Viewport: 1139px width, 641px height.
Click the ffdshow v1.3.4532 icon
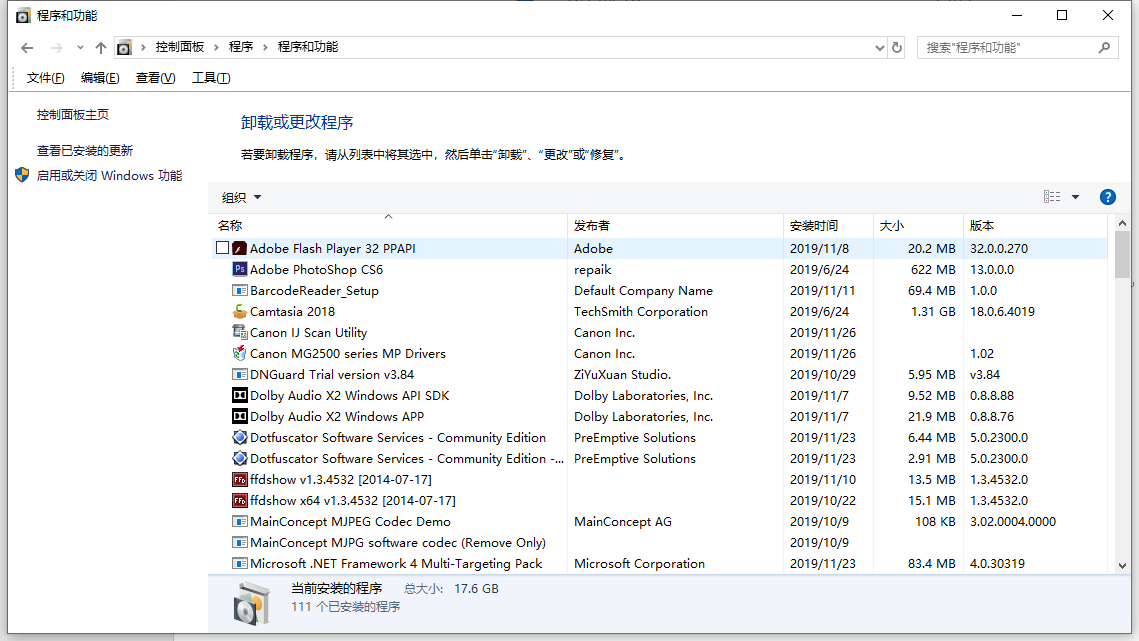point(240,480)
